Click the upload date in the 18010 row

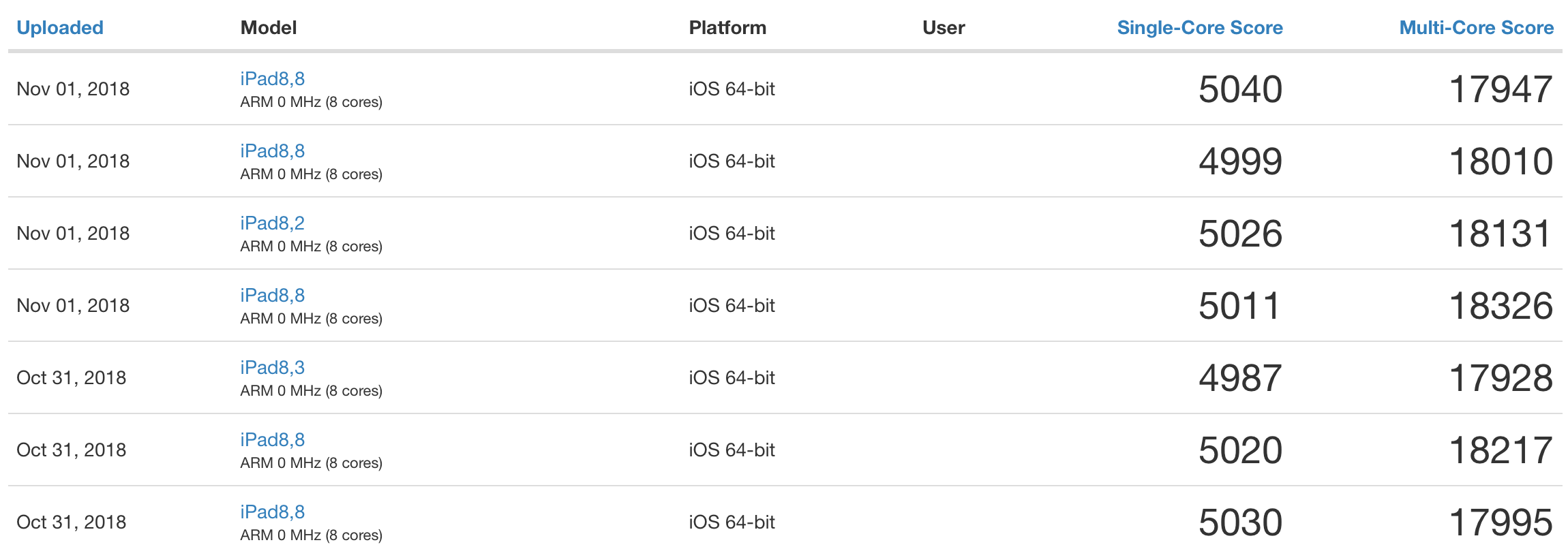pyautogui.click(x=73, y=161)
